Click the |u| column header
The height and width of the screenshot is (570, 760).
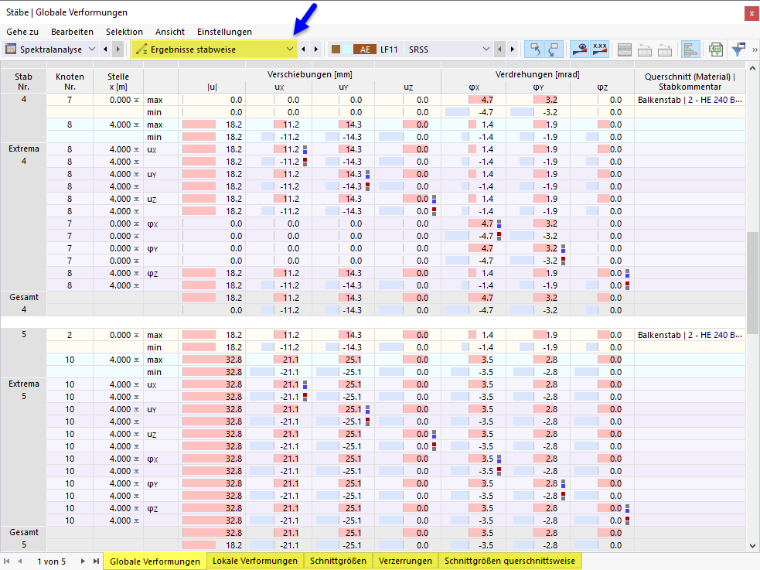coord(212,87)
